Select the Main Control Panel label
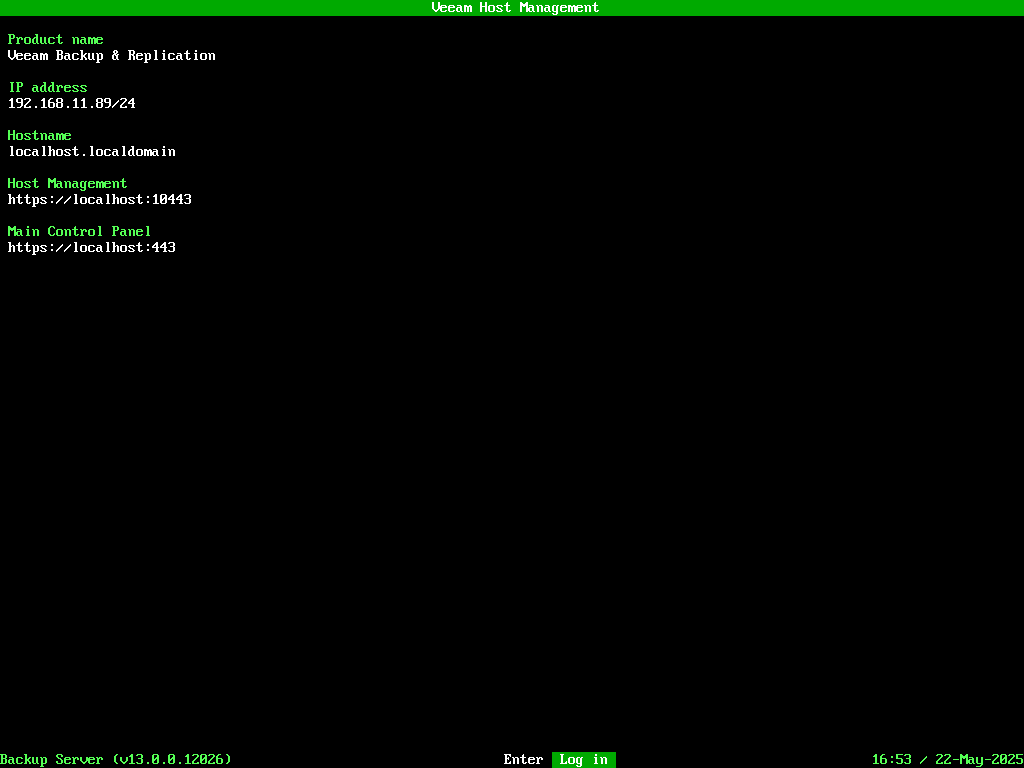This screenshot has height=768, width=1024. coord(80,232)
